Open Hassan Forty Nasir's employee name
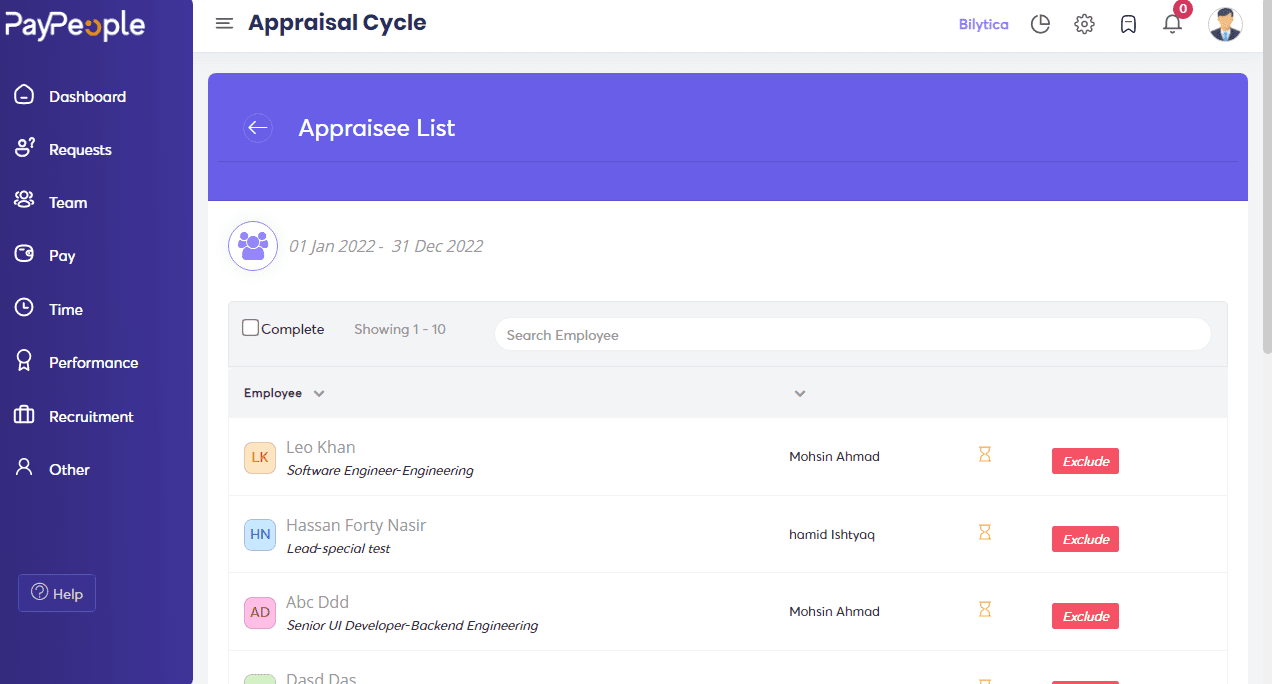Screen dimensions: 1272x684 point(356,525)
